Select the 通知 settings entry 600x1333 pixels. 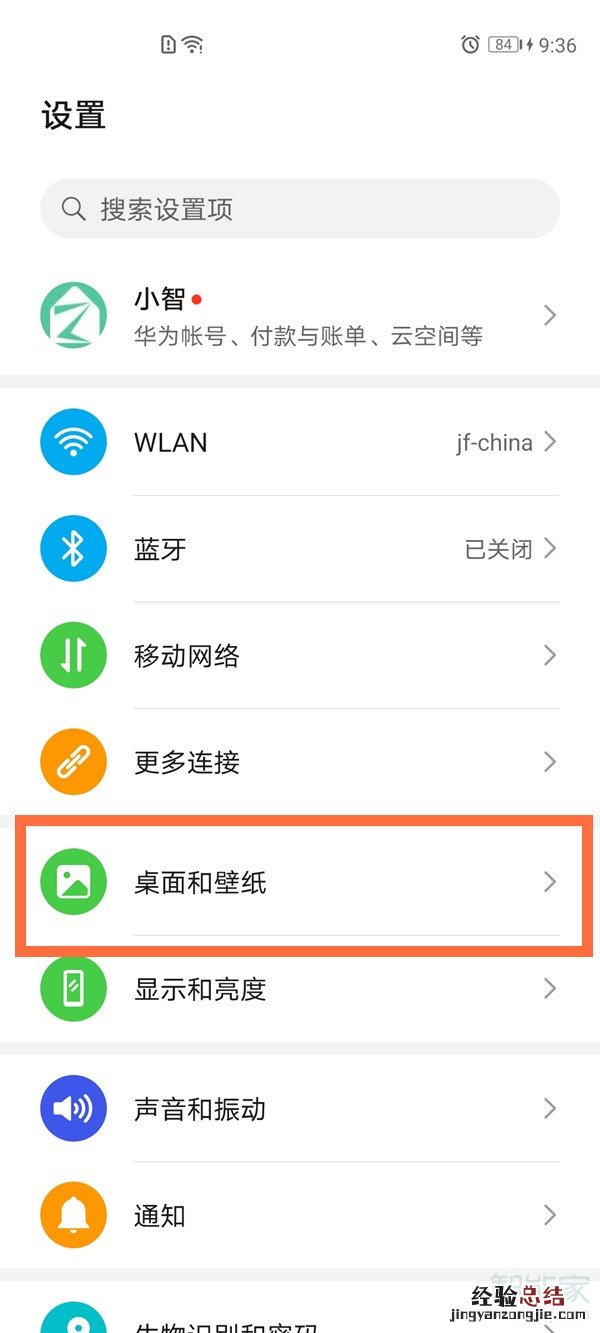[x=300, y=1216]
